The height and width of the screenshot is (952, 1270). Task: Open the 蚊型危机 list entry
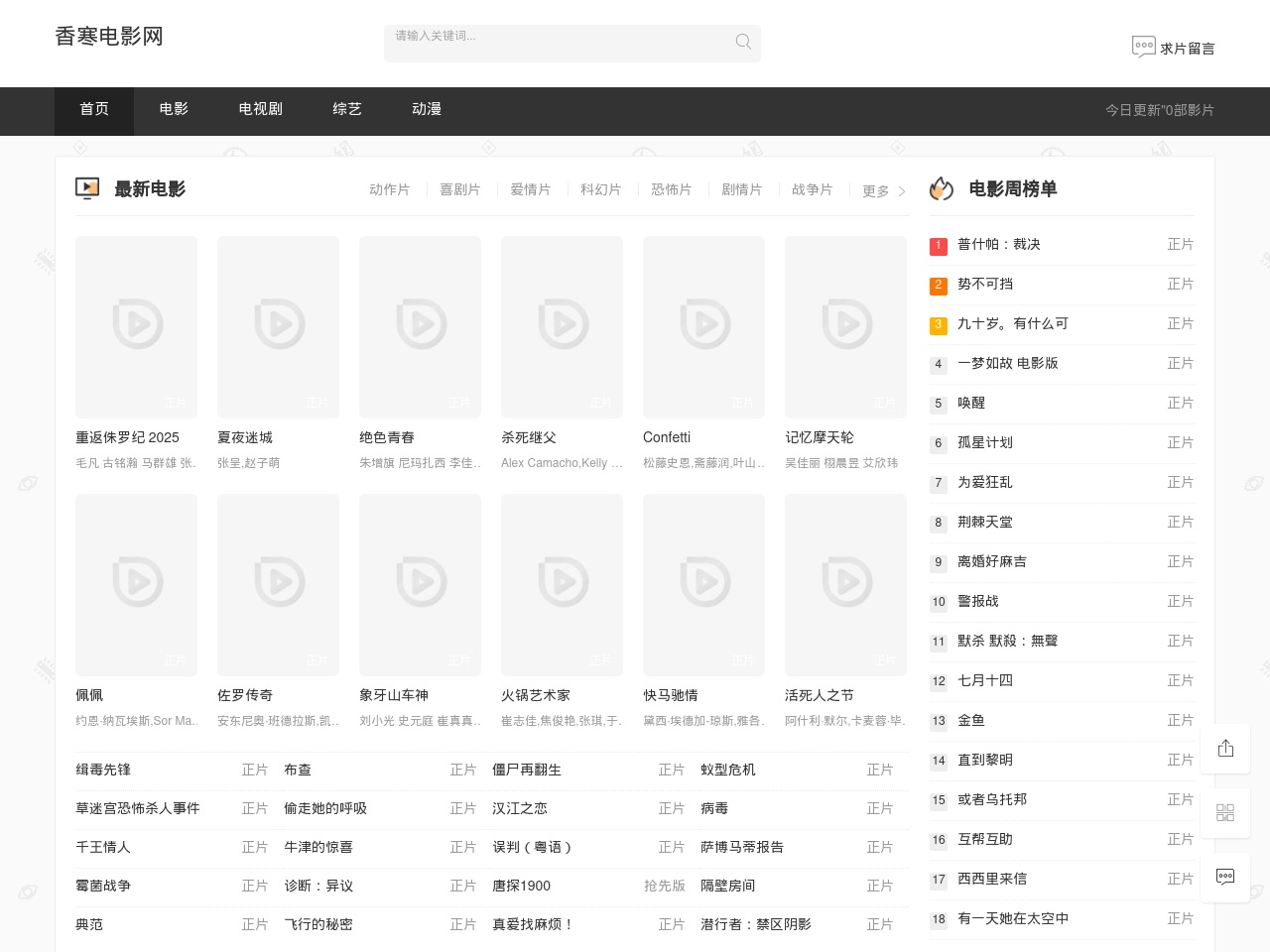(728, 770)
